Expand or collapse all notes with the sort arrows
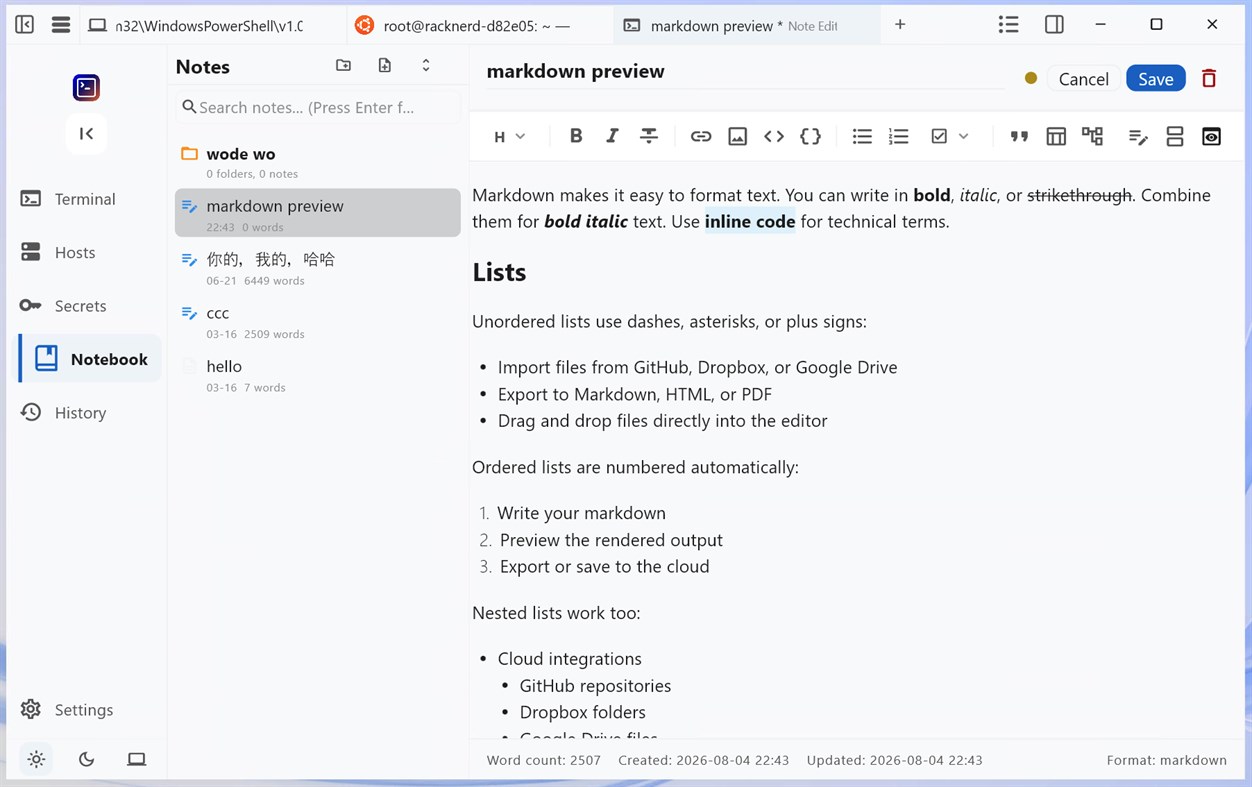This screenshot has height=787, width=1252. (x=426, y=66)
